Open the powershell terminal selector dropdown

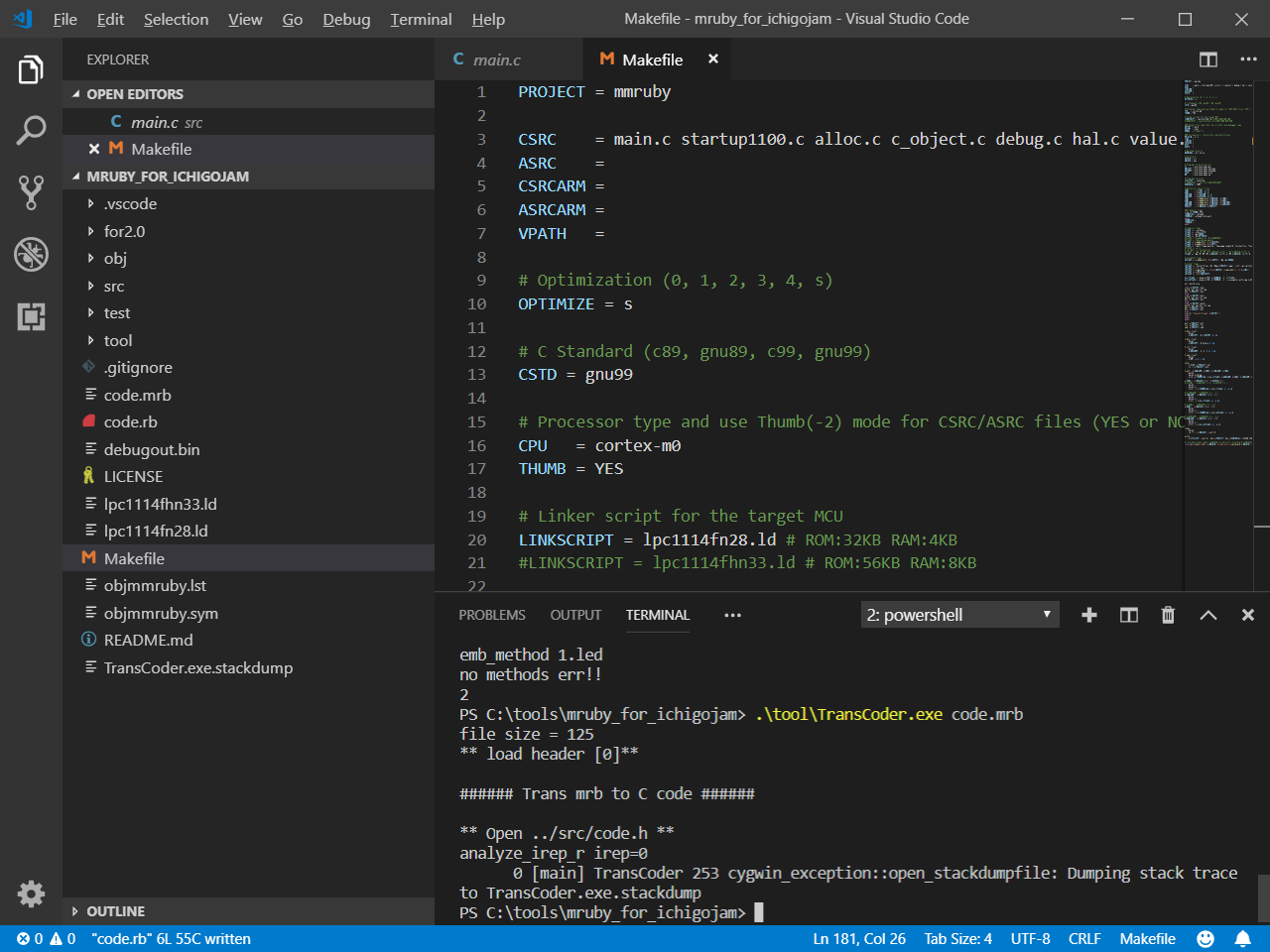pyautogui.click(x=959, y=615)
